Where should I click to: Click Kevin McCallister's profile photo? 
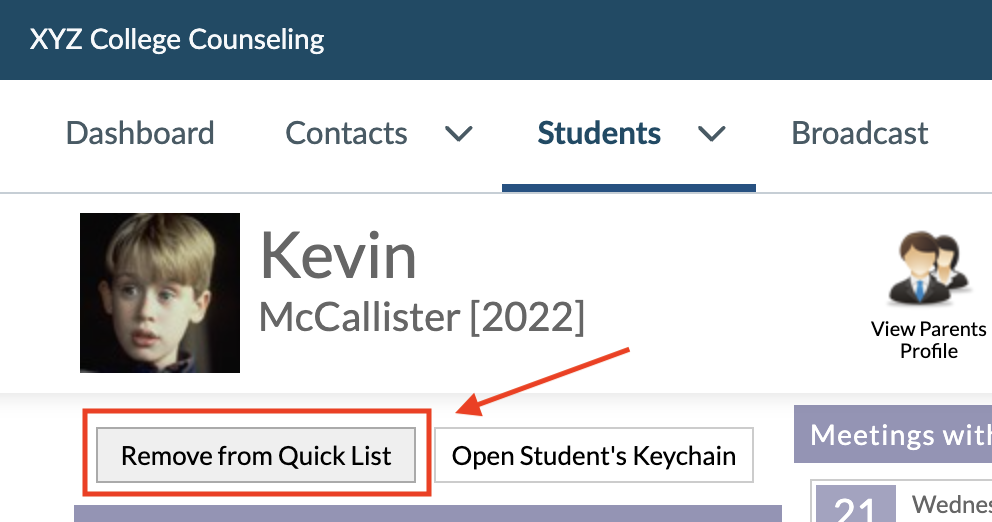(x=160, y=293)
